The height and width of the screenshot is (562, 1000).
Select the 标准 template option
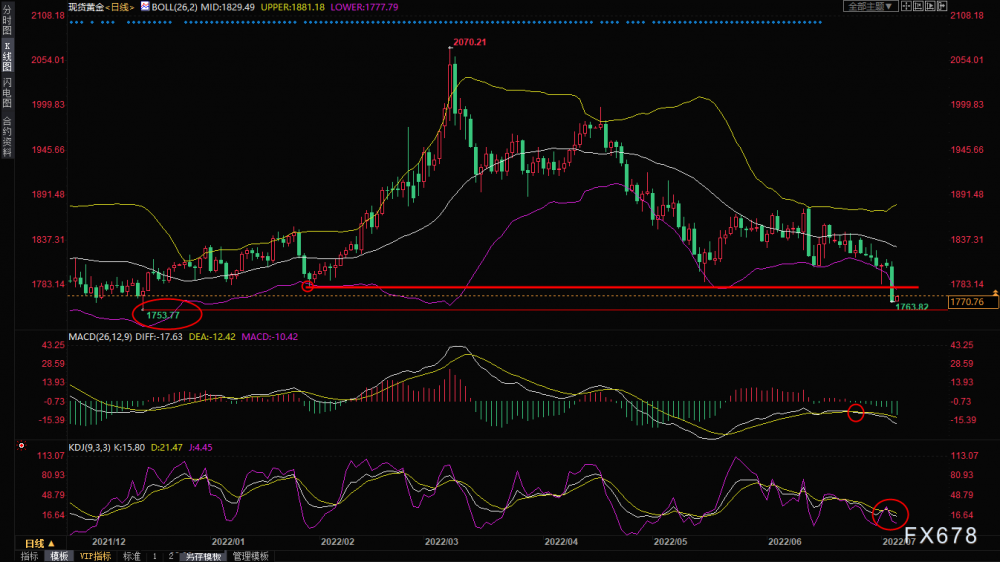[131, 556]
